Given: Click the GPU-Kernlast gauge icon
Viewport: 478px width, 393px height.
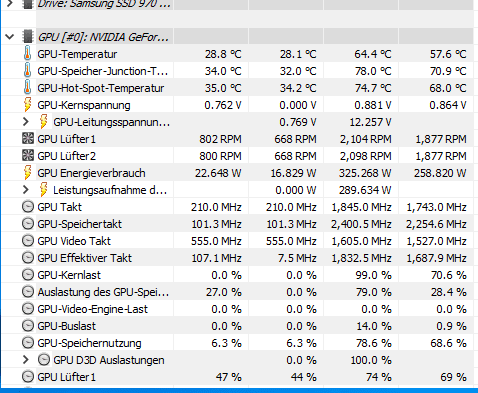Looking at the screenshot, I should (x=28, y=275).
